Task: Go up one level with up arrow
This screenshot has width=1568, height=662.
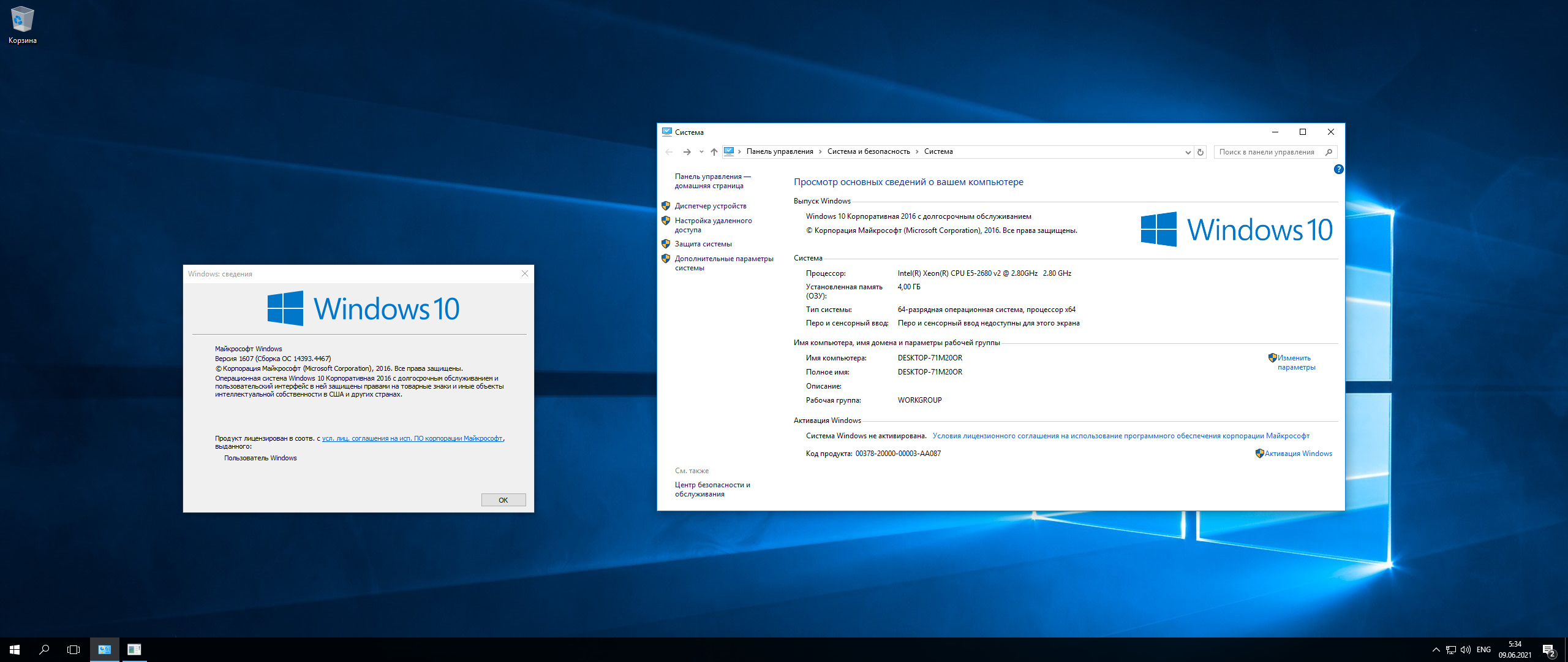Action: pyautogui.click(x=714, y=152)
